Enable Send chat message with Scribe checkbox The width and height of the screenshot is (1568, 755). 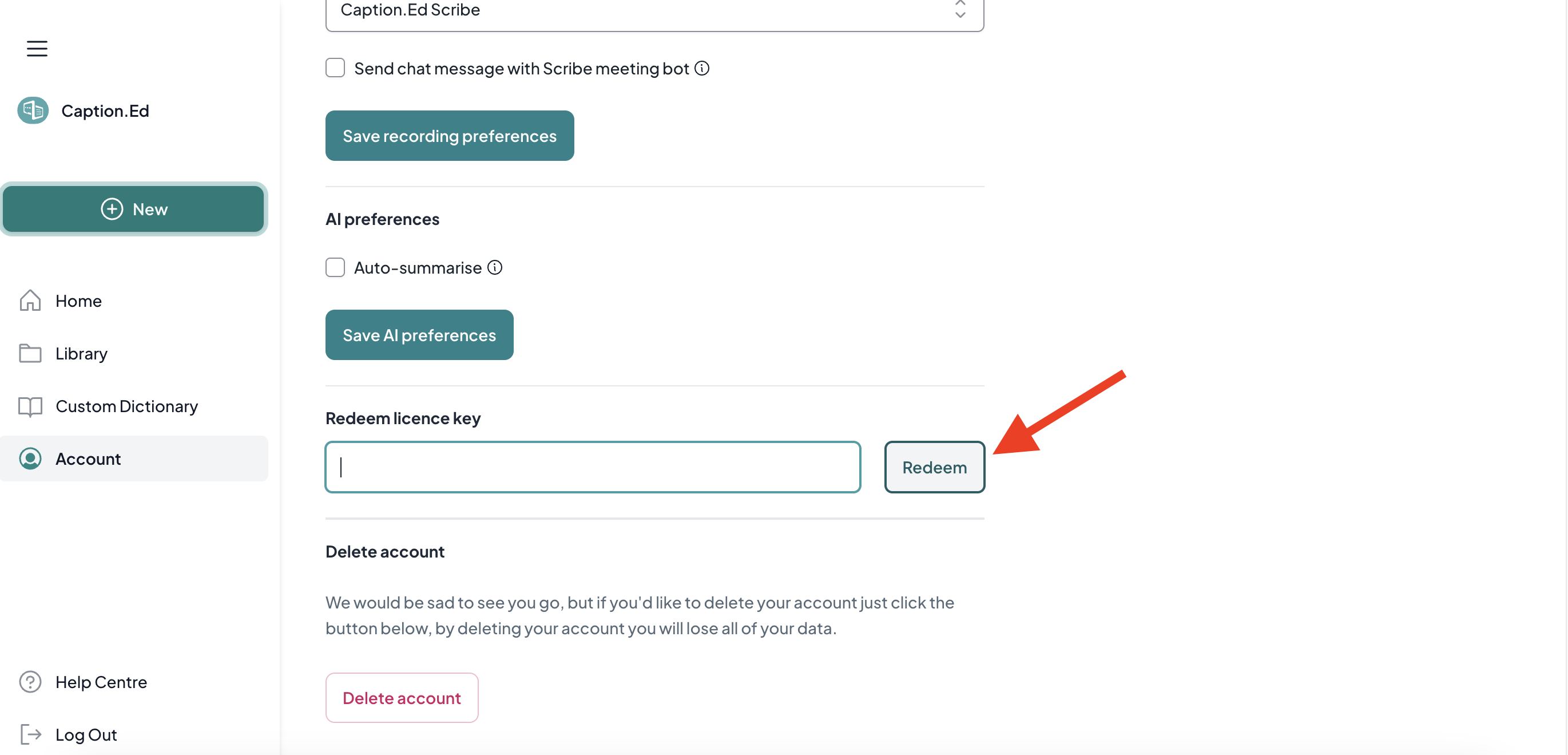pos(335,68)
